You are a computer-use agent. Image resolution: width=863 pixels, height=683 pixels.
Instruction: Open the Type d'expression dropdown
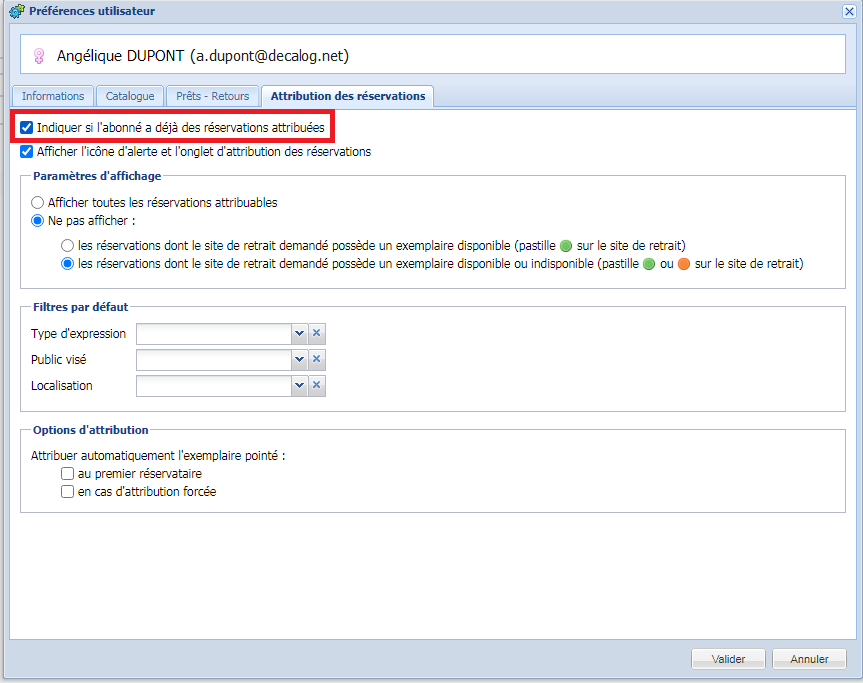click(299, 334)
